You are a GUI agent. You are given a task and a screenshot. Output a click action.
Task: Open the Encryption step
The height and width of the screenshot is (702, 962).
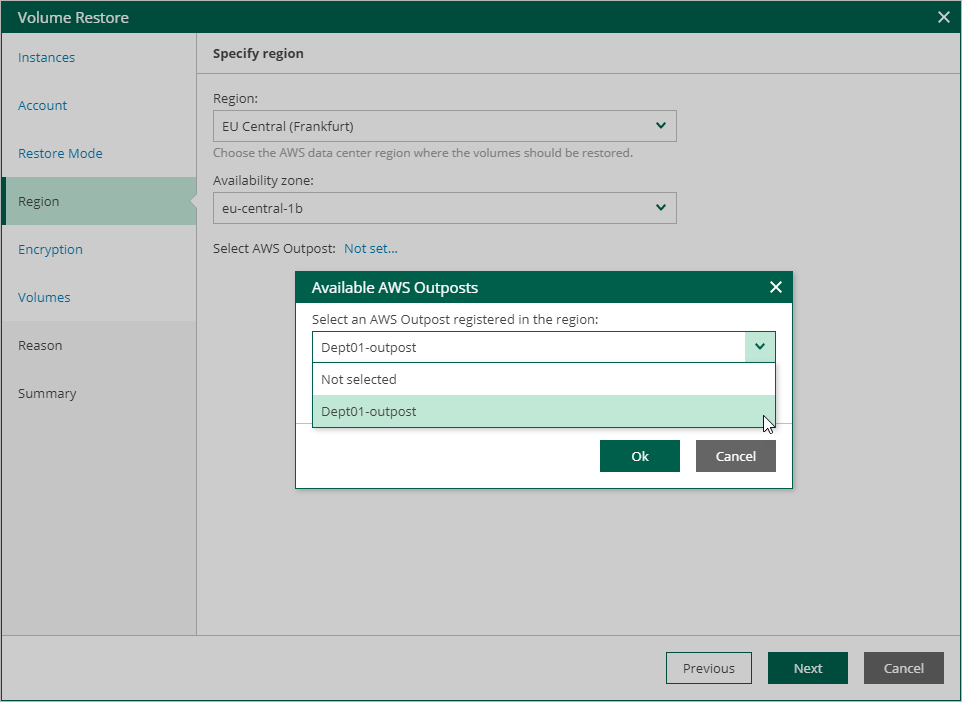(x=50, y=249)
